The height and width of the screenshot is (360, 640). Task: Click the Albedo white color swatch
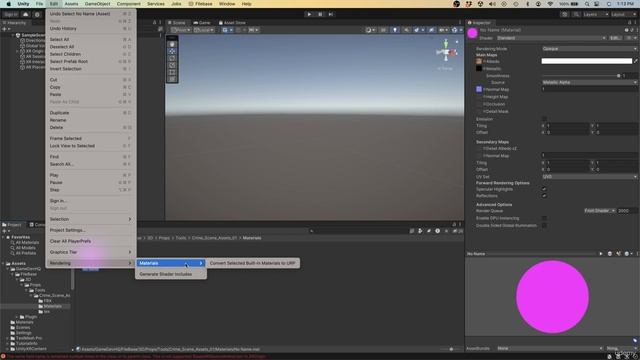click(x=587, y=61)
